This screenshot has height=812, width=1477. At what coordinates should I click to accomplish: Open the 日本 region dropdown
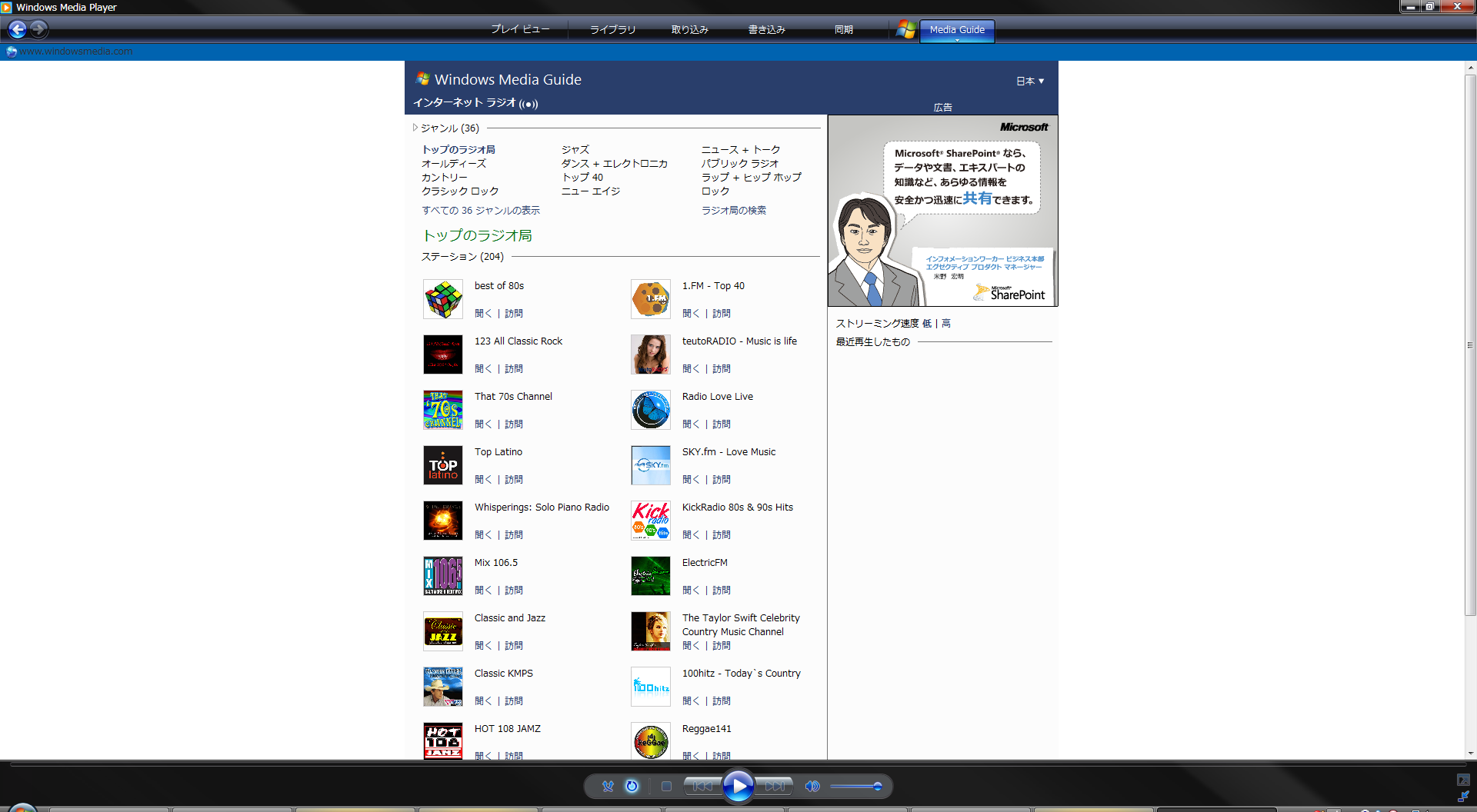[x=1030, y=81]
